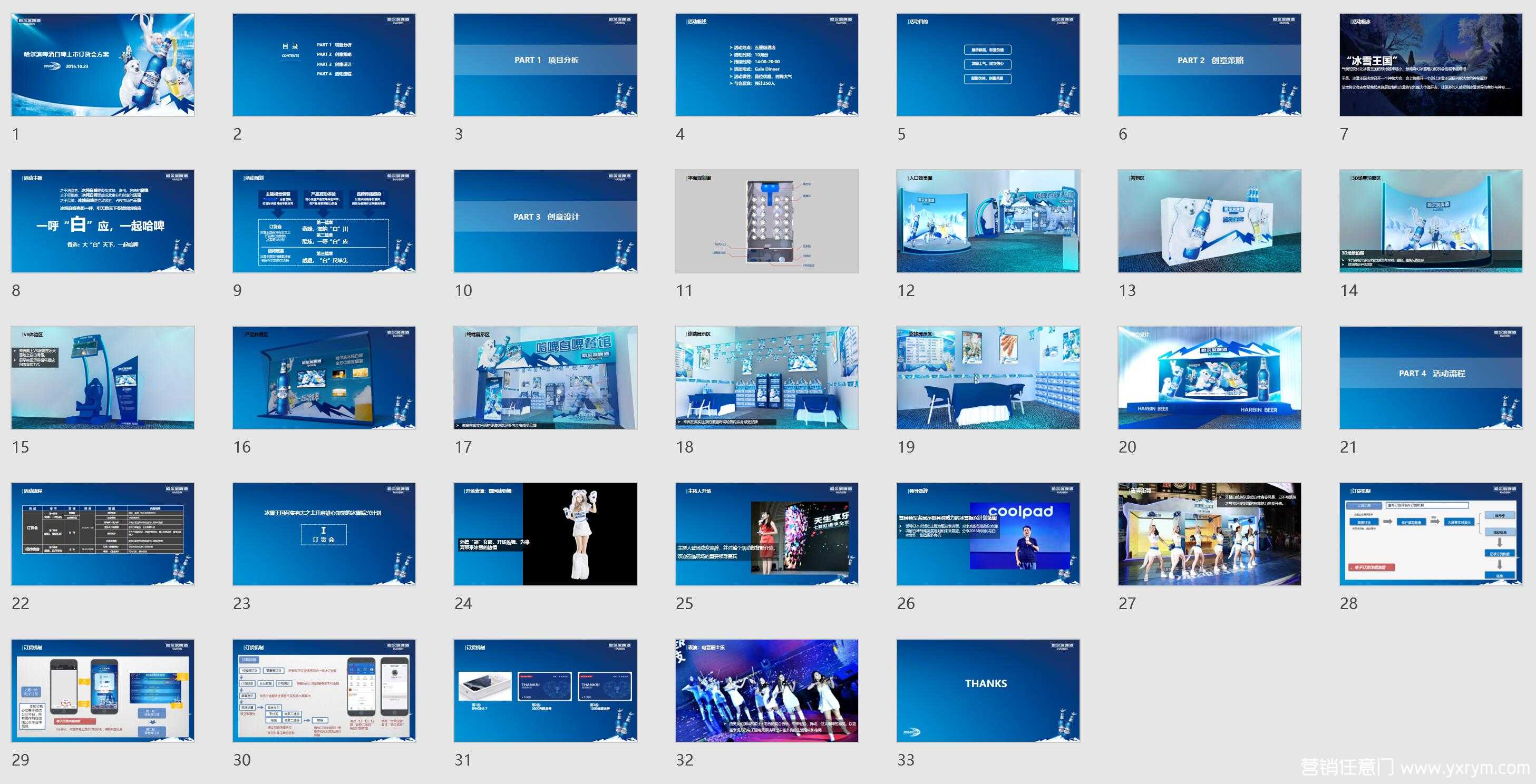Open slide 2 with 目录 contents list
The image size is (1536, 784).
click(x=324, y=64)
